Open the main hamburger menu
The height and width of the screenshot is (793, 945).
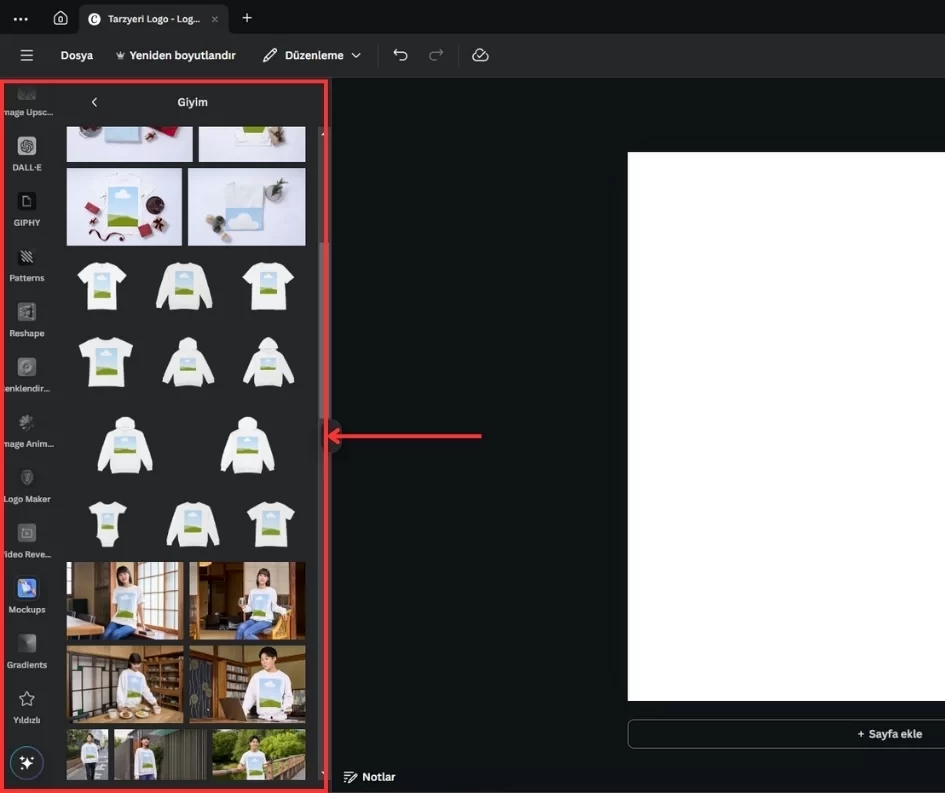coord(27,55)
